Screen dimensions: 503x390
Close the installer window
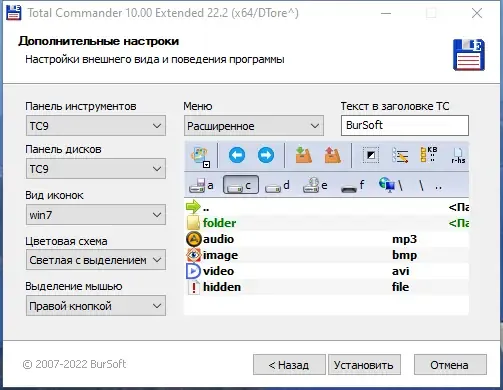coord(477,13)
